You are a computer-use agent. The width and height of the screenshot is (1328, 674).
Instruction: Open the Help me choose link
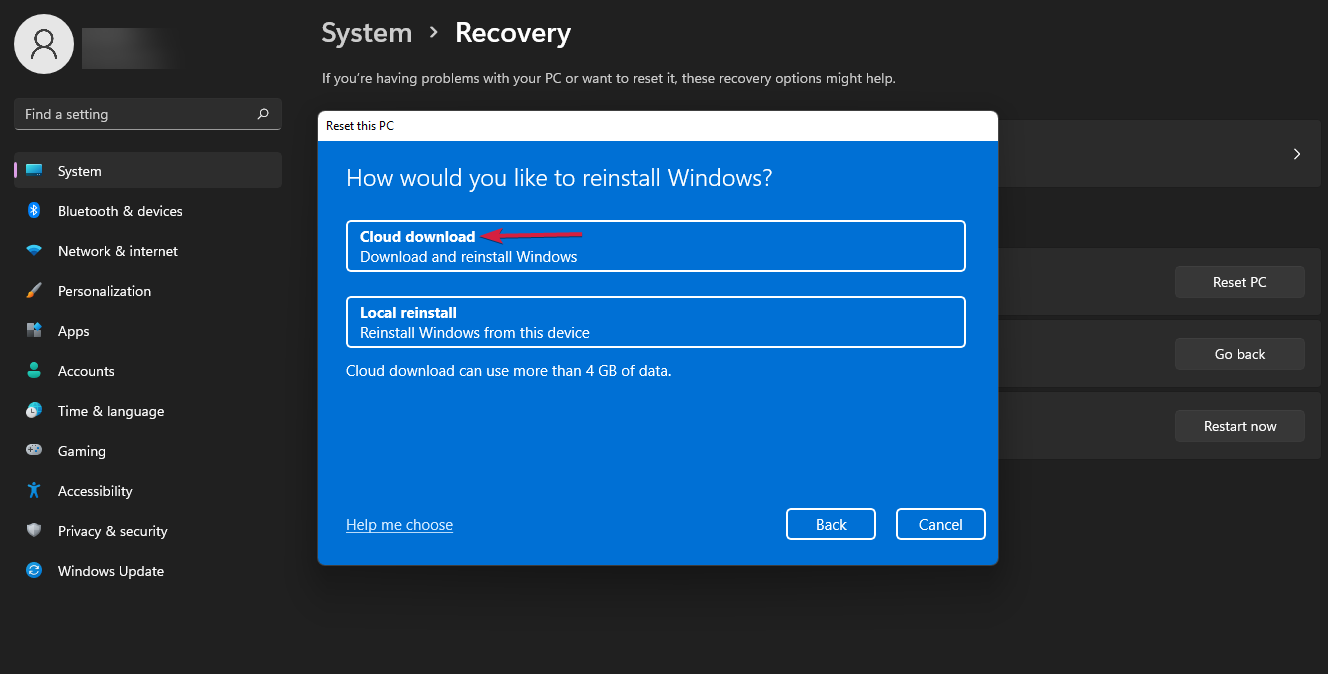pyautogui.click(x=399, y=524)
